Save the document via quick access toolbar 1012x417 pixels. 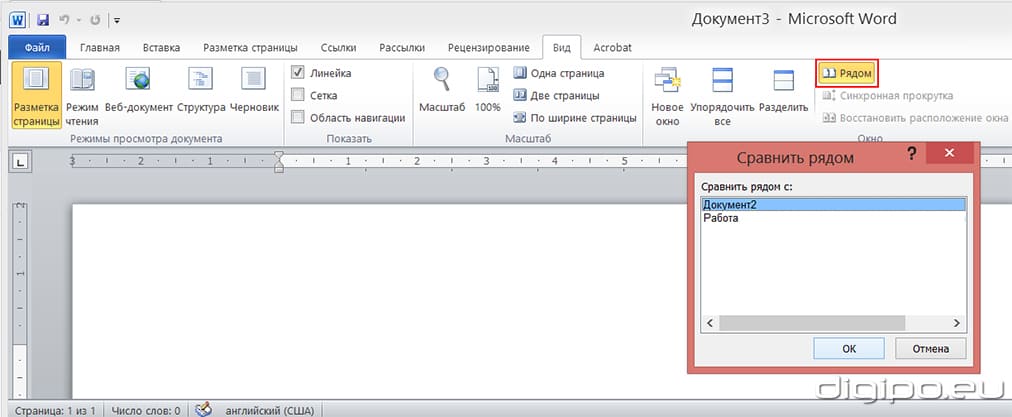click(x=43, y=20)
